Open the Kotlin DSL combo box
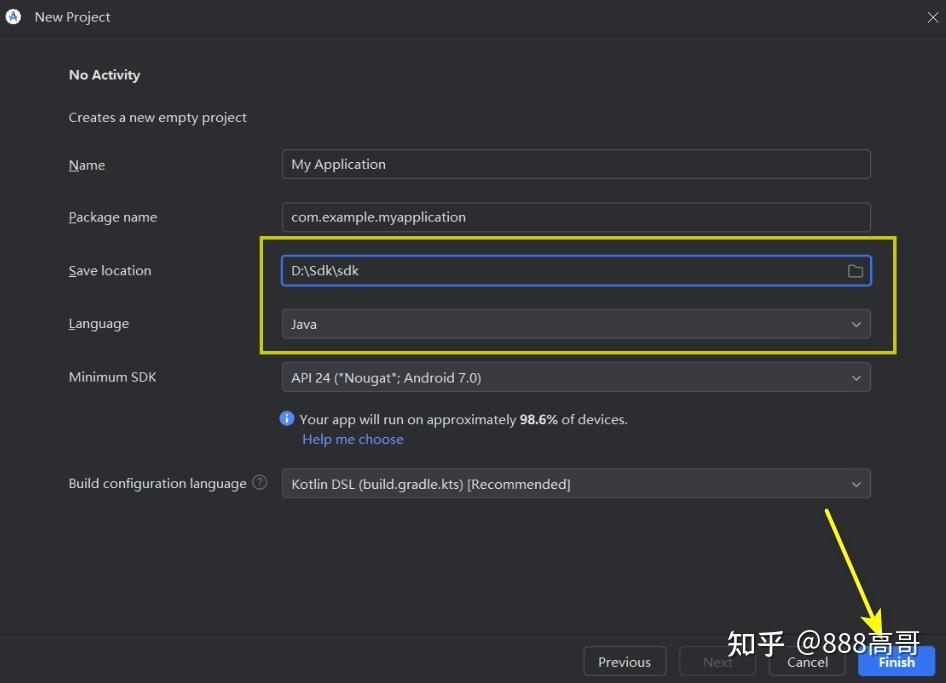The image size is (946, 683). [x=576, y=483]
